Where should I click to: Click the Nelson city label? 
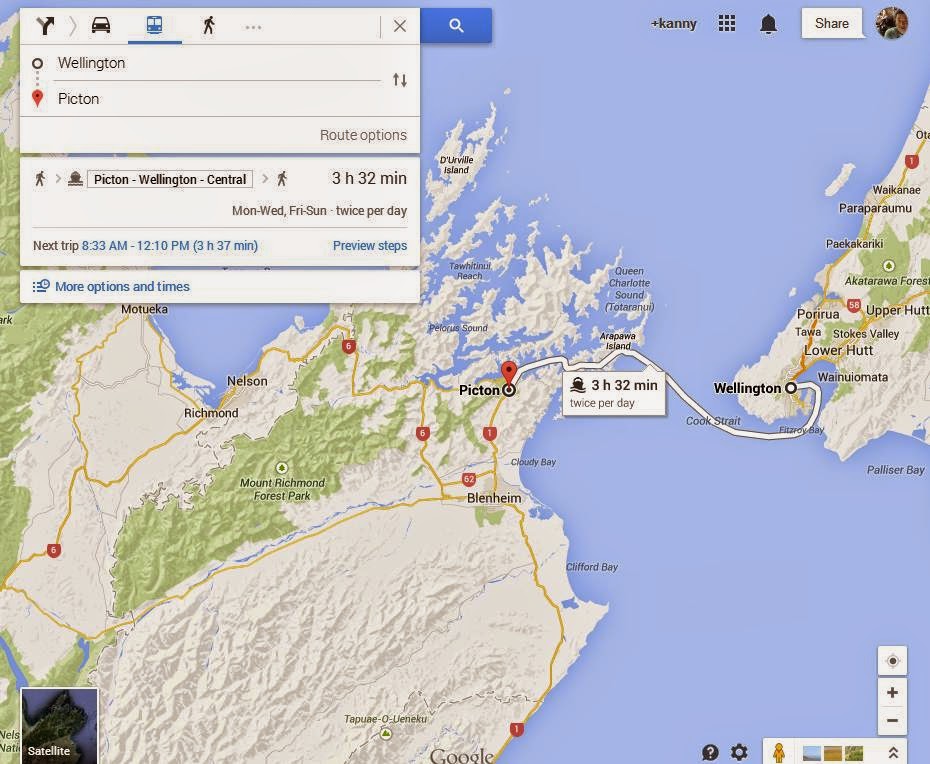click(x=247, y=381)
